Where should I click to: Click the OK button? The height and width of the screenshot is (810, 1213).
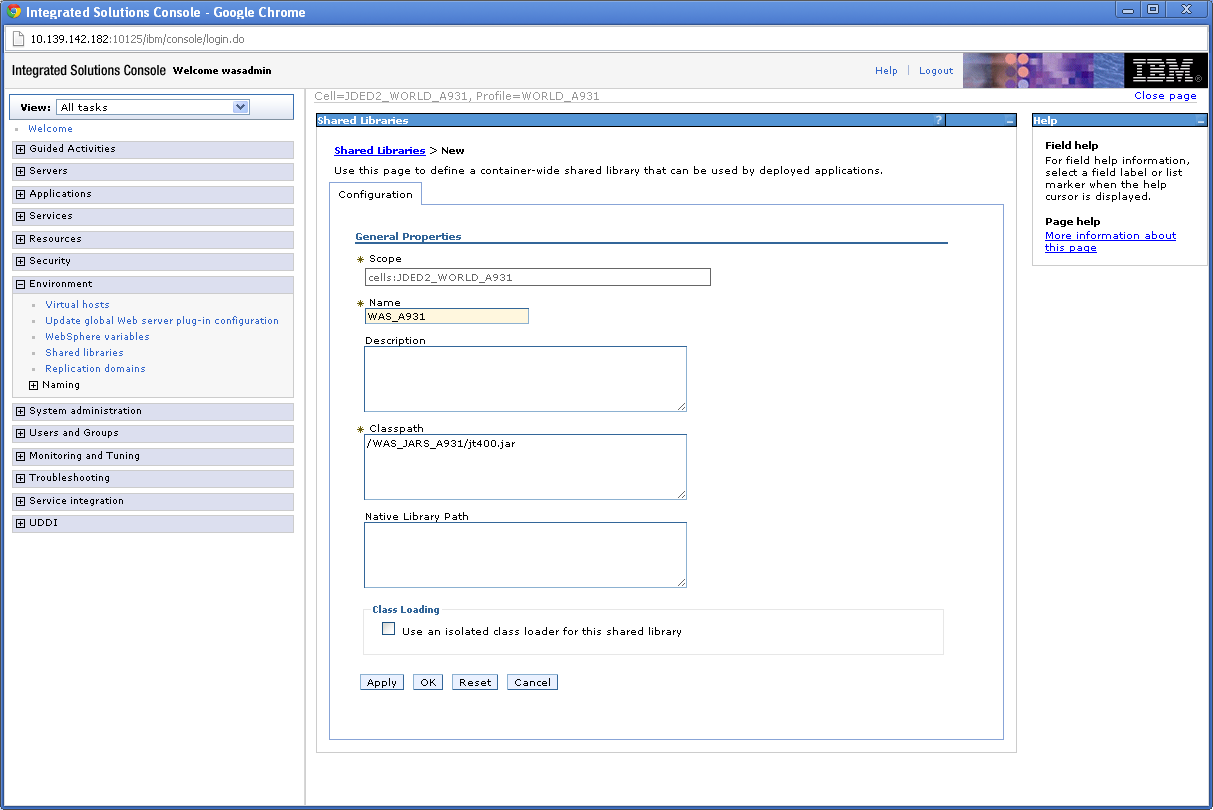pos(428,682)
